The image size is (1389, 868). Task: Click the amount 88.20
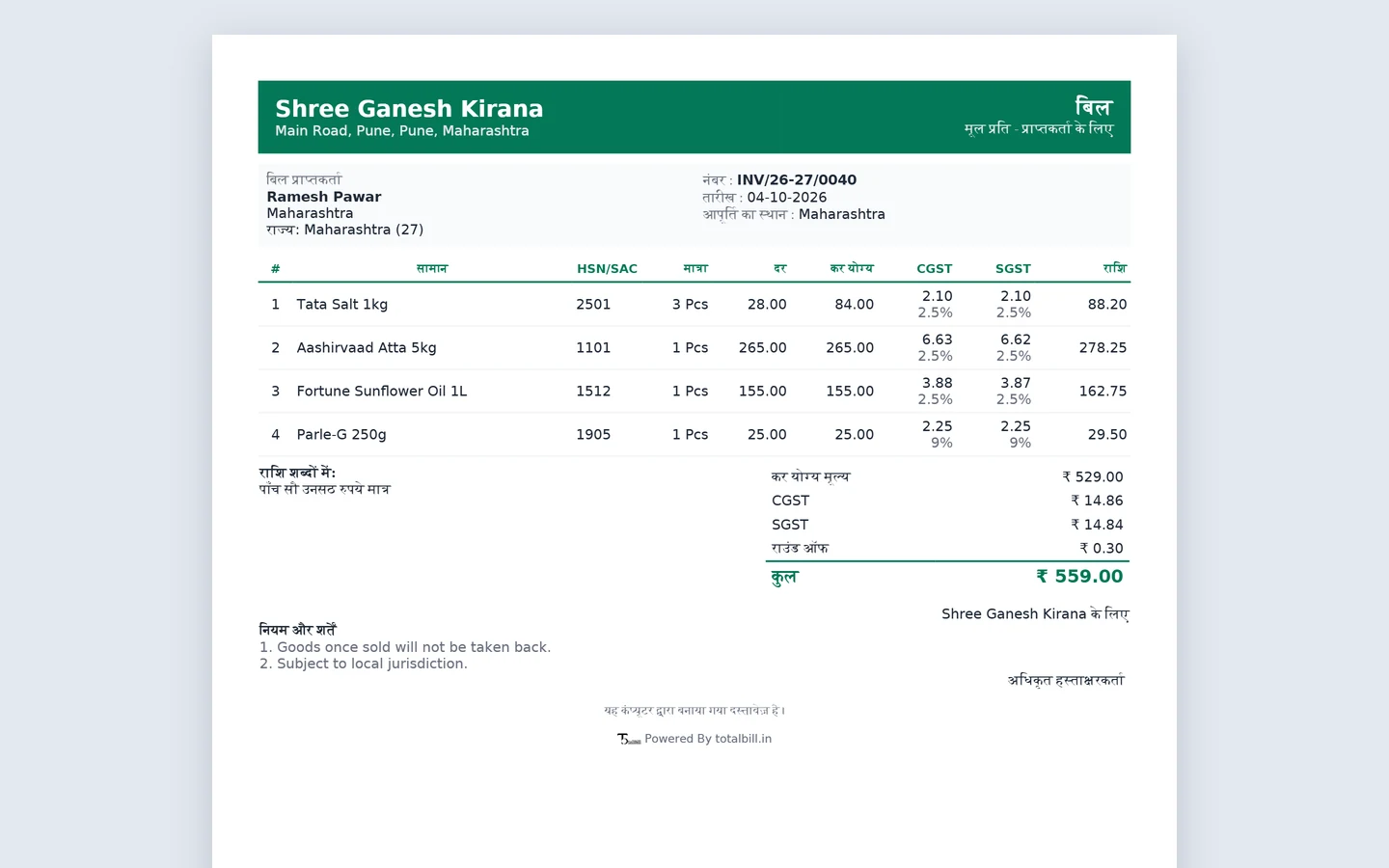1107,304
